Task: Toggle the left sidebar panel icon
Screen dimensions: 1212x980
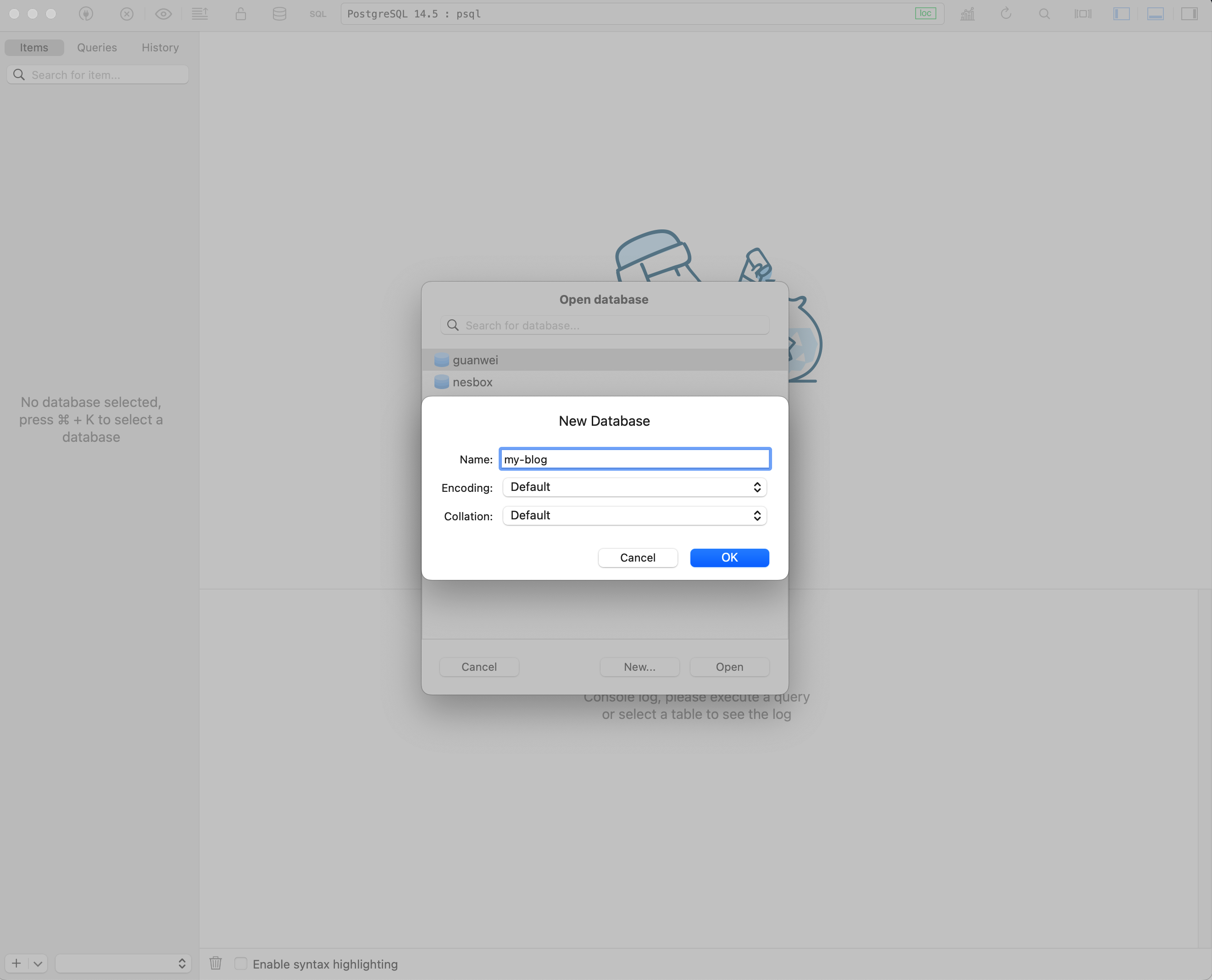Action: click(x=1121, y=14)
